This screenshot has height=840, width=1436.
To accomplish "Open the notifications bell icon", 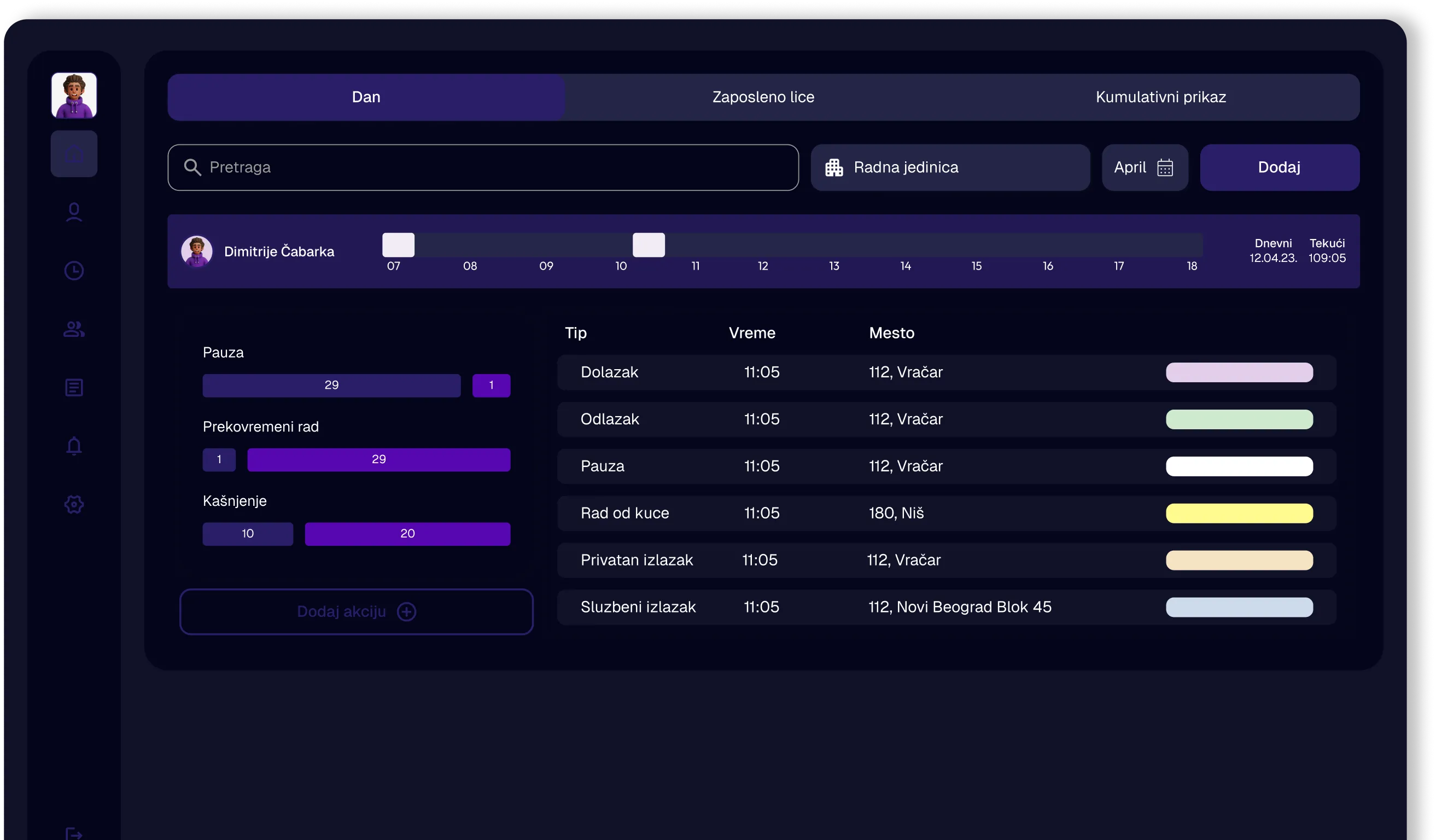I will point(74,446).
